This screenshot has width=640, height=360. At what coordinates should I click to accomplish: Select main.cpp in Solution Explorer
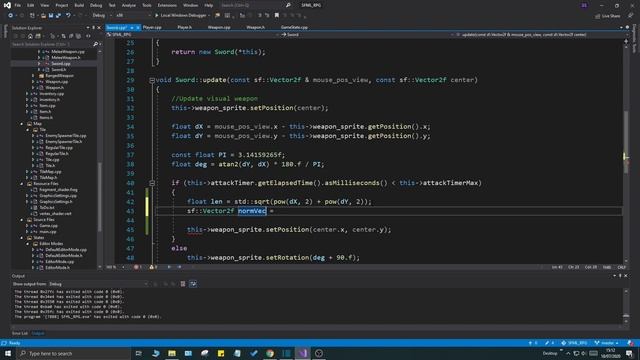(48, 232)
